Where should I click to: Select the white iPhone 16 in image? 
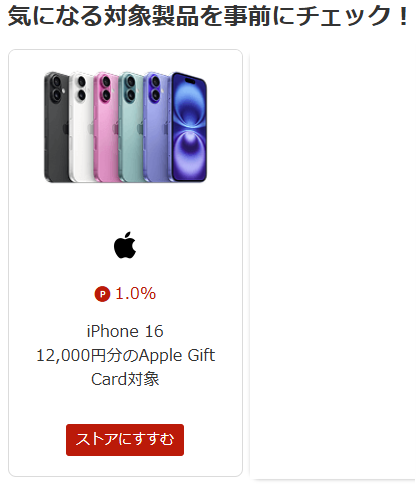point(82,128)
